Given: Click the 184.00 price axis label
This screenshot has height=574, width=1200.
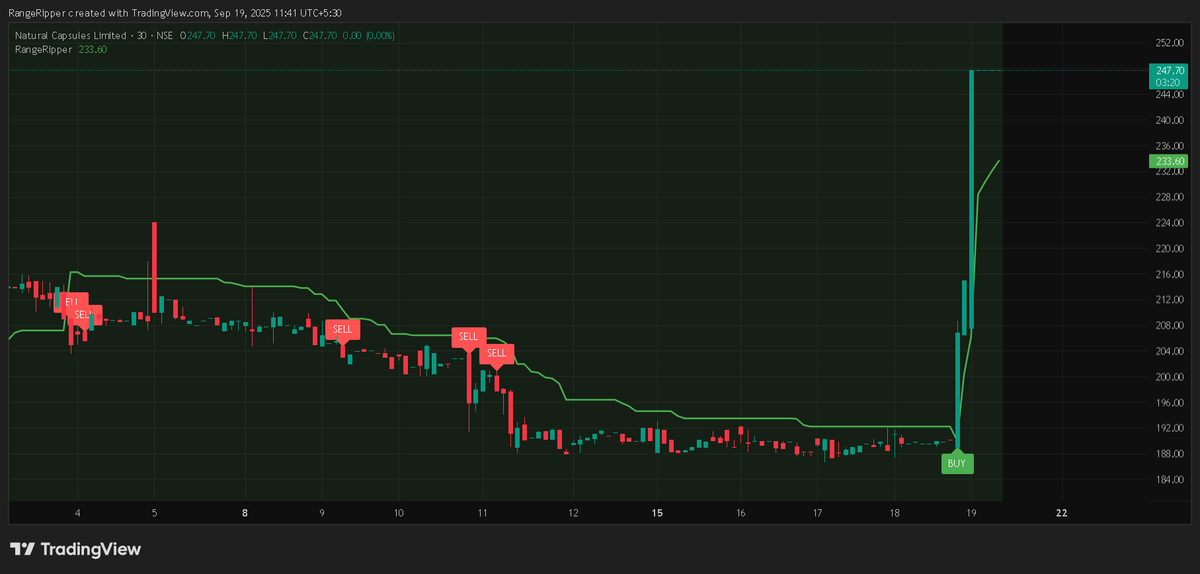Looking at the screenshot, I should coord(1170,480).
